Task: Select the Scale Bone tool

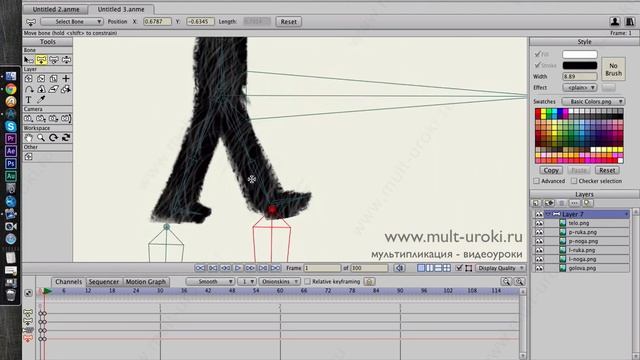Action: point(53,60)
